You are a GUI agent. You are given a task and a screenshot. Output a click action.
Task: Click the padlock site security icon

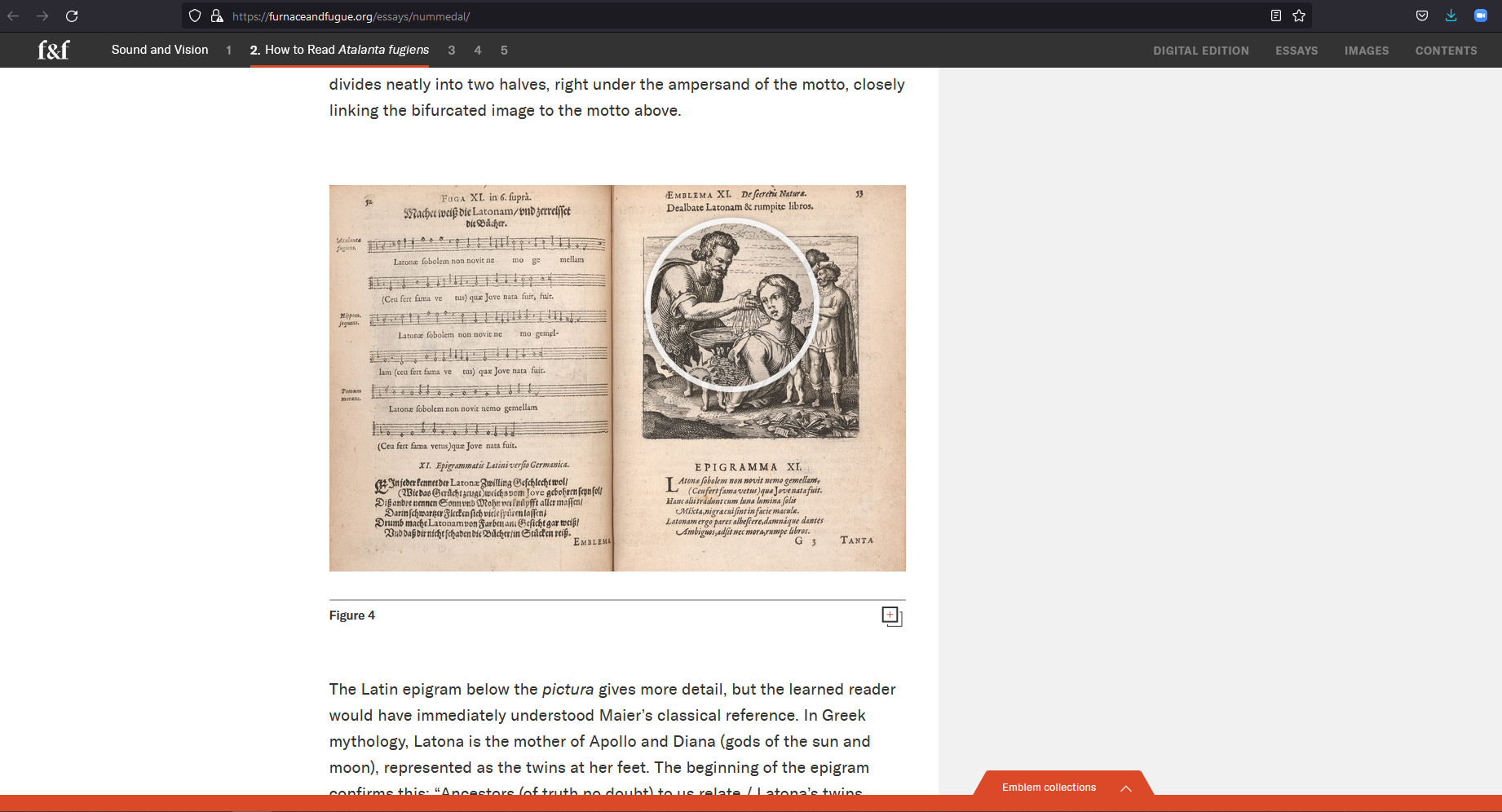coord(217,15)
